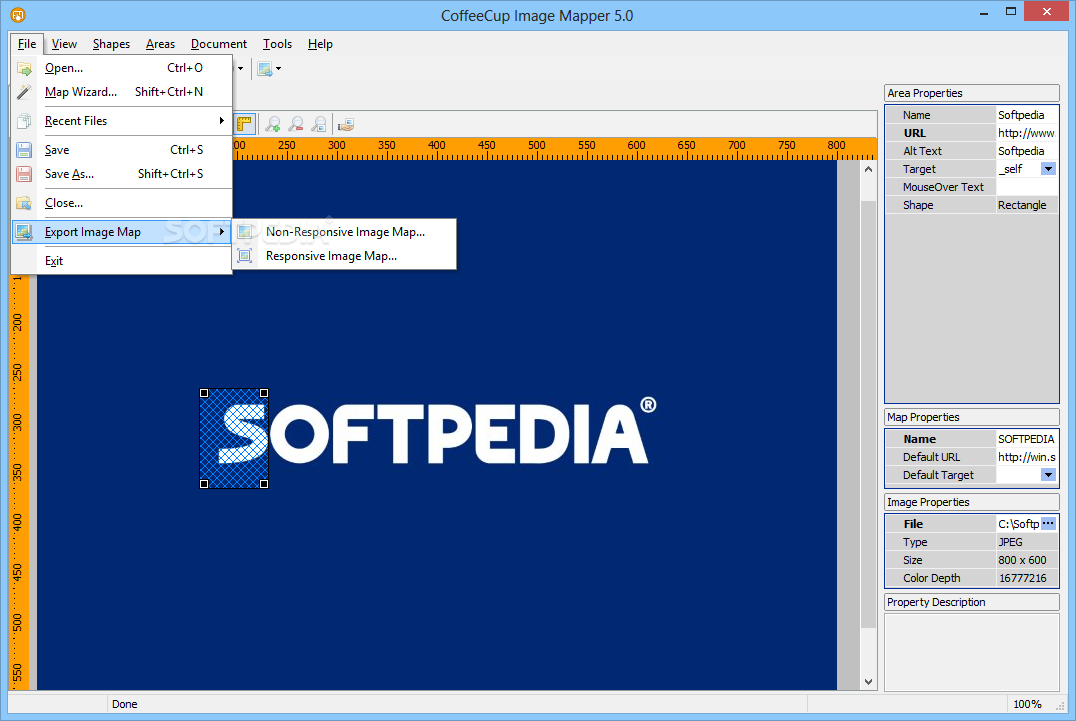
Task: Click the Recent Files documents icon
Action: pyautogui.click(x=24, y=121)
